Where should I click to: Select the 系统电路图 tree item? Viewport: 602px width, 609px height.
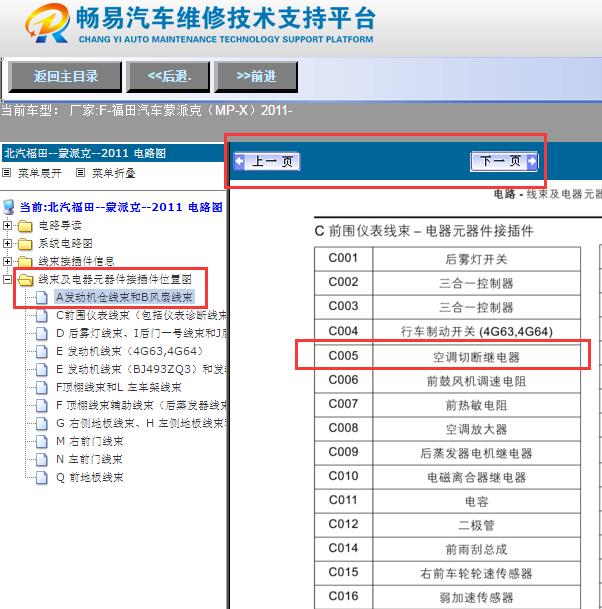click(65, 243)
